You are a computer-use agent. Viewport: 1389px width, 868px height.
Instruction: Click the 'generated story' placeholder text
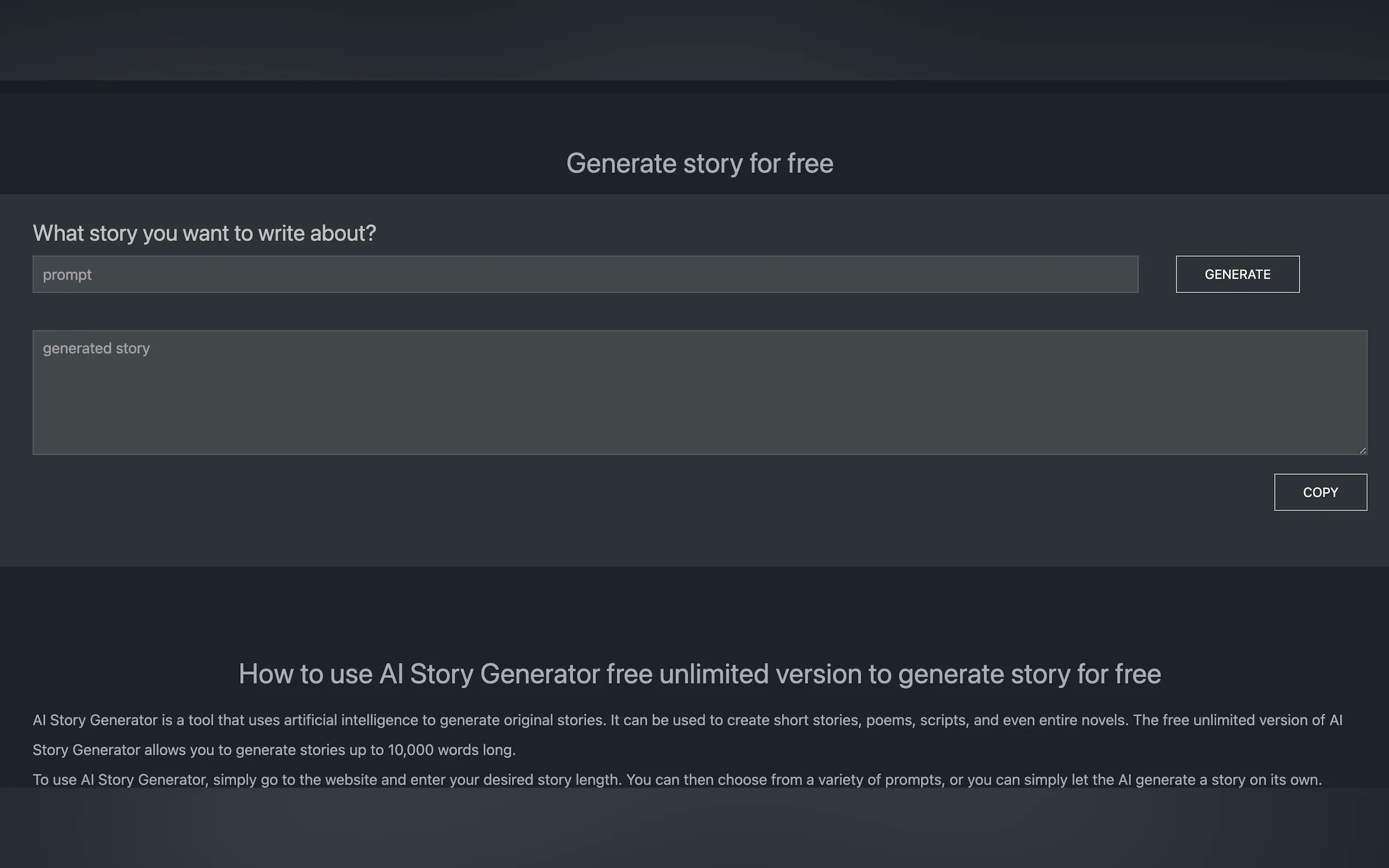(x=96, y=349)
